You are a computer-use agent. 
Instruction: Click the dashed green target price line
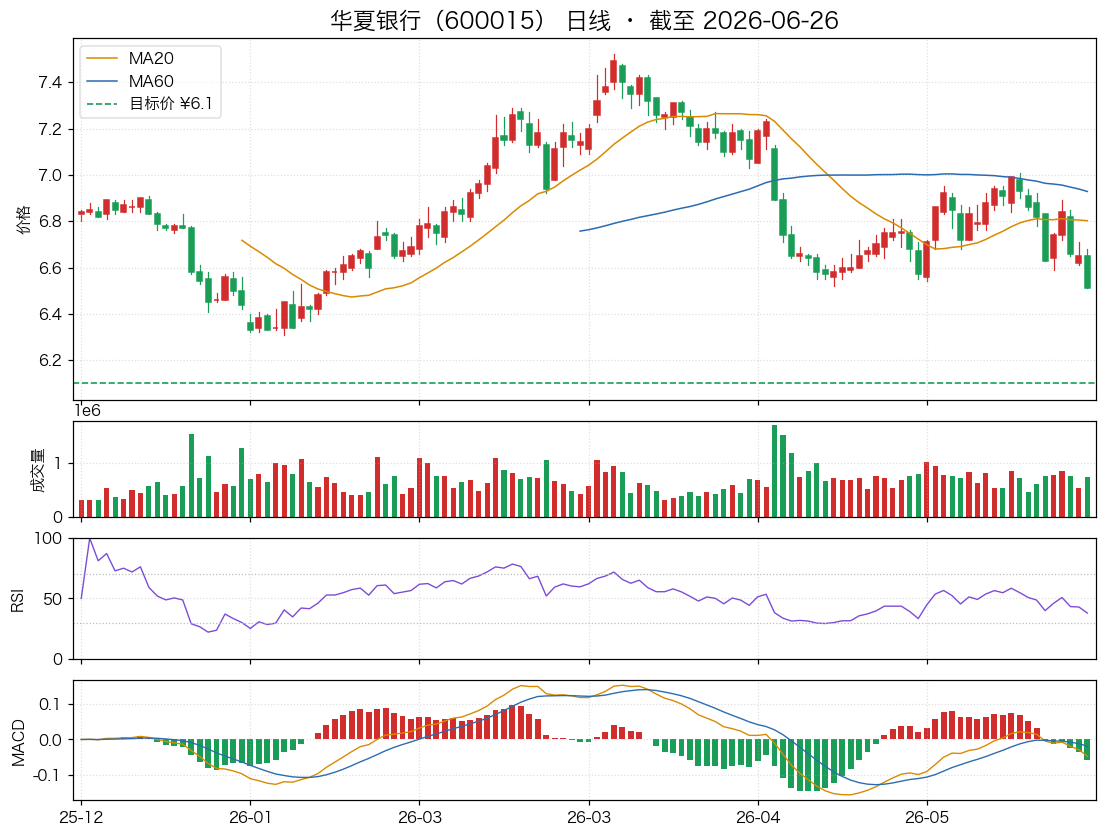pyautogui.click(x=585, y=383)
